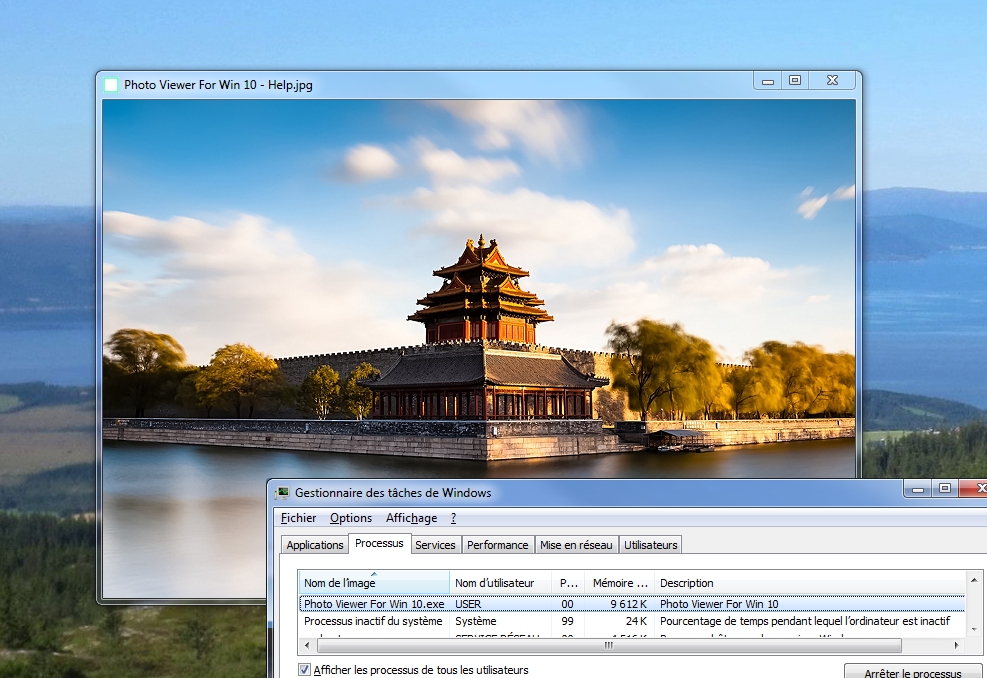This screenshot has width=987, height=678.
Task: Click the Système user name cell
Action: pyautogui.click(x=475, y=621)
